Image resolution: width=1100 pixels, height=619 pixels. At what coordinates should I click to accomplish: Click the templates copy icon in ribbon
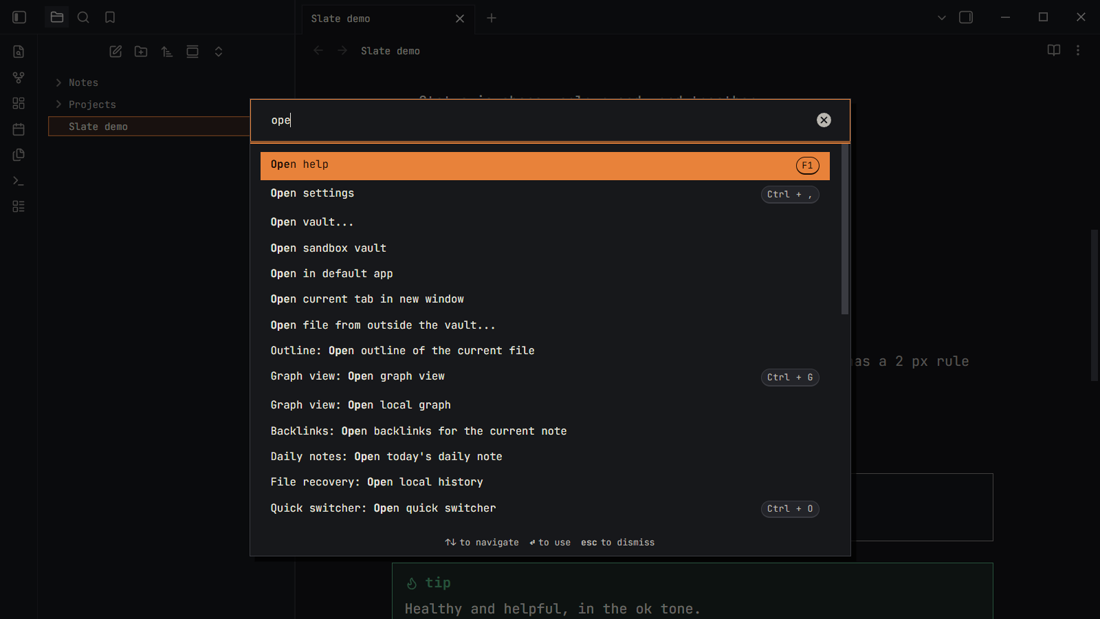coord(19,154)
